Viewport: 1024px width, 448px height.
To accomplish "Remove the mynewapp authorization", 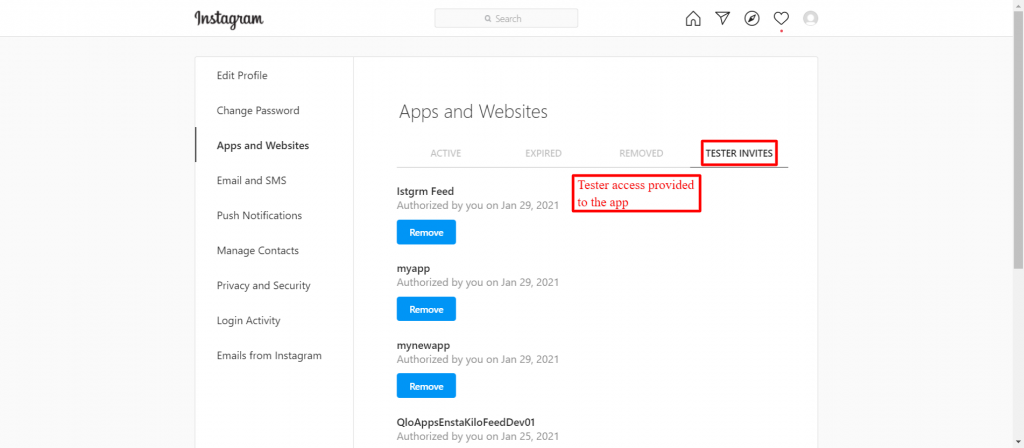I will [x=426, y=386].
